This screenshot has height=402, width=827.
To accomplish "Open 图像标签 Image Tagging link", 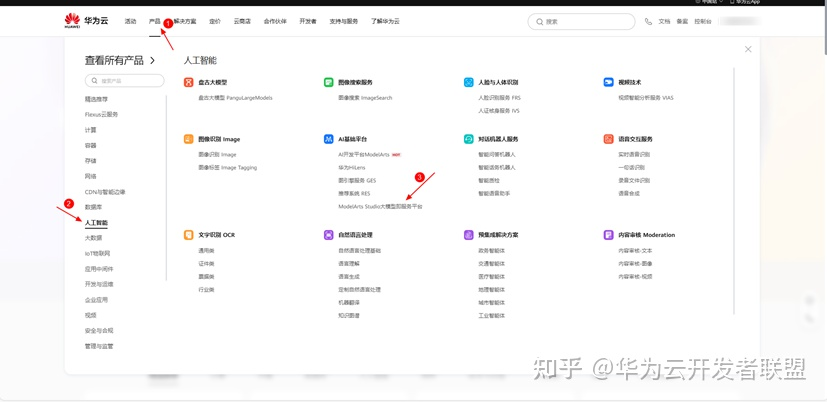I will 227,167.
